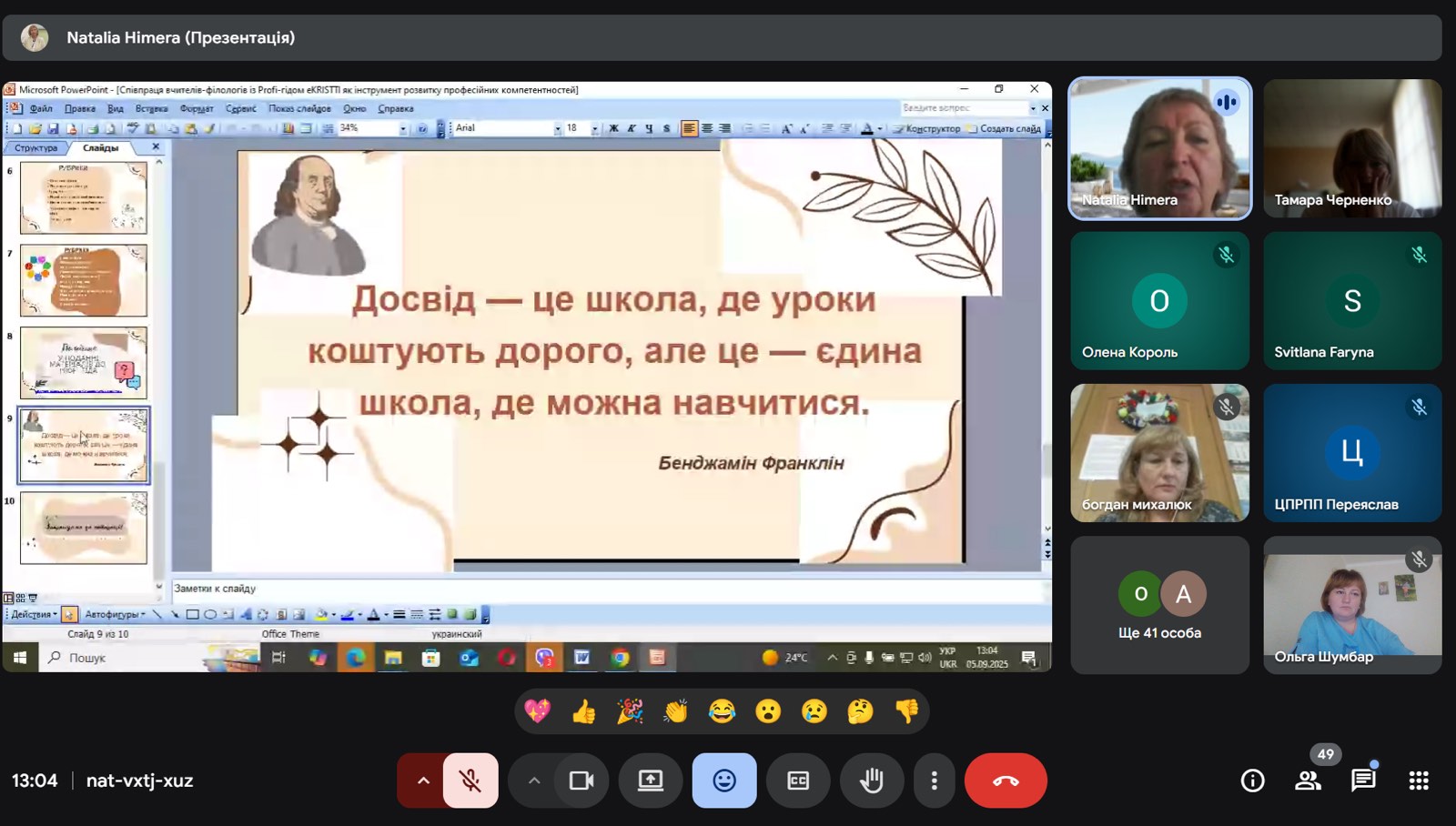Toggle closed captions in Meet
Screen dimensions: 1456x826
tap(798, 781)
